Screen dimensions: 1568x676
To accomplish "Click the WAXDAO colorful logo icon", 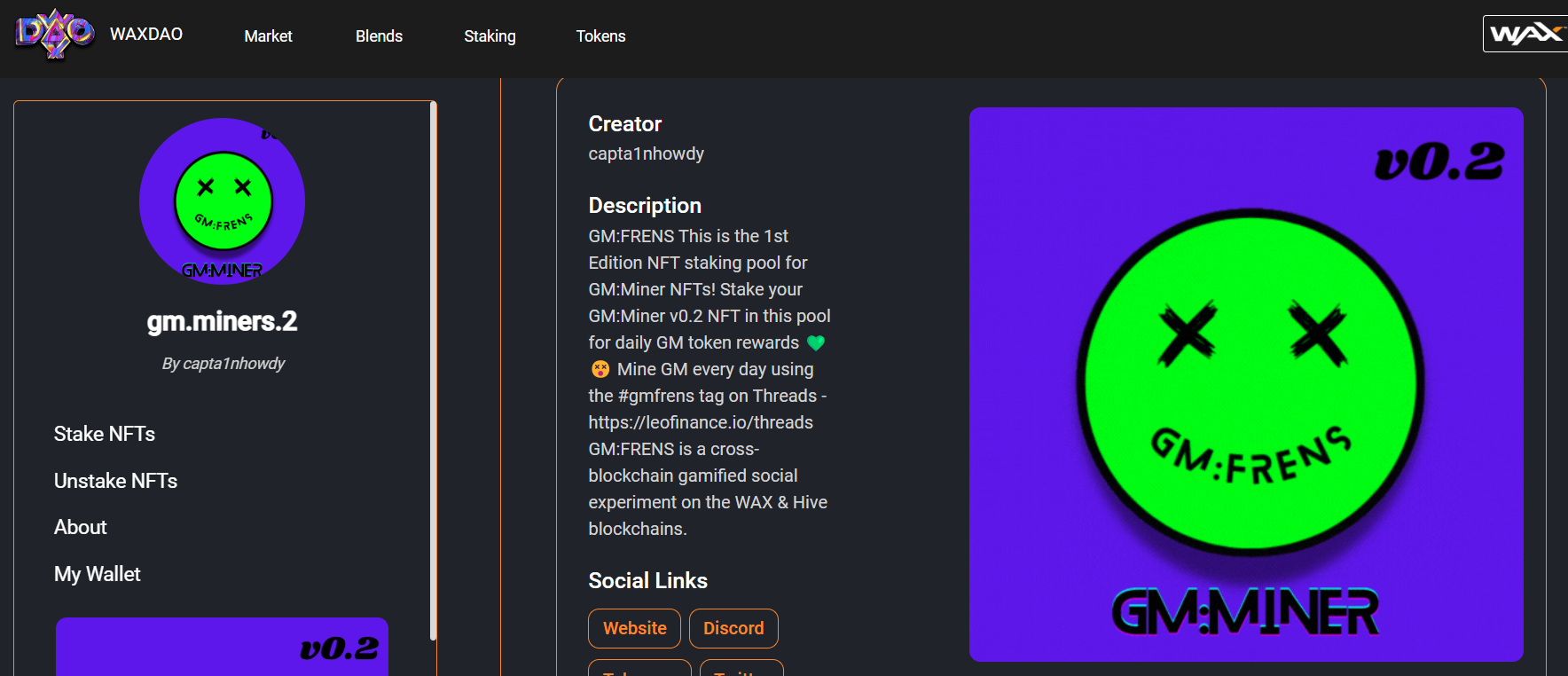I will (55, 34).
